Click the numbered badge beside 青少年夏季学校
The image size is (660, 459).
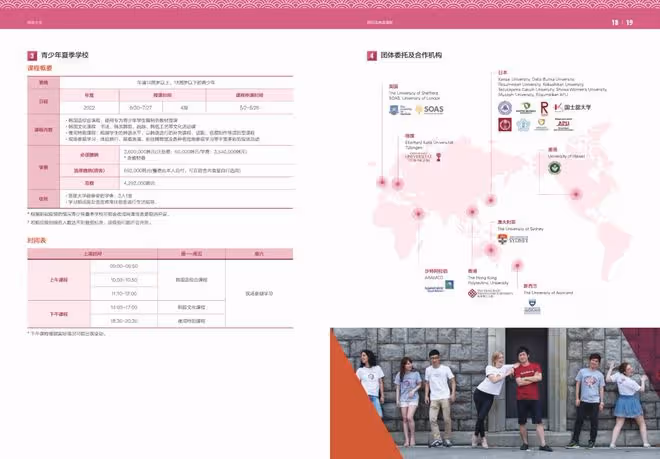32,56
